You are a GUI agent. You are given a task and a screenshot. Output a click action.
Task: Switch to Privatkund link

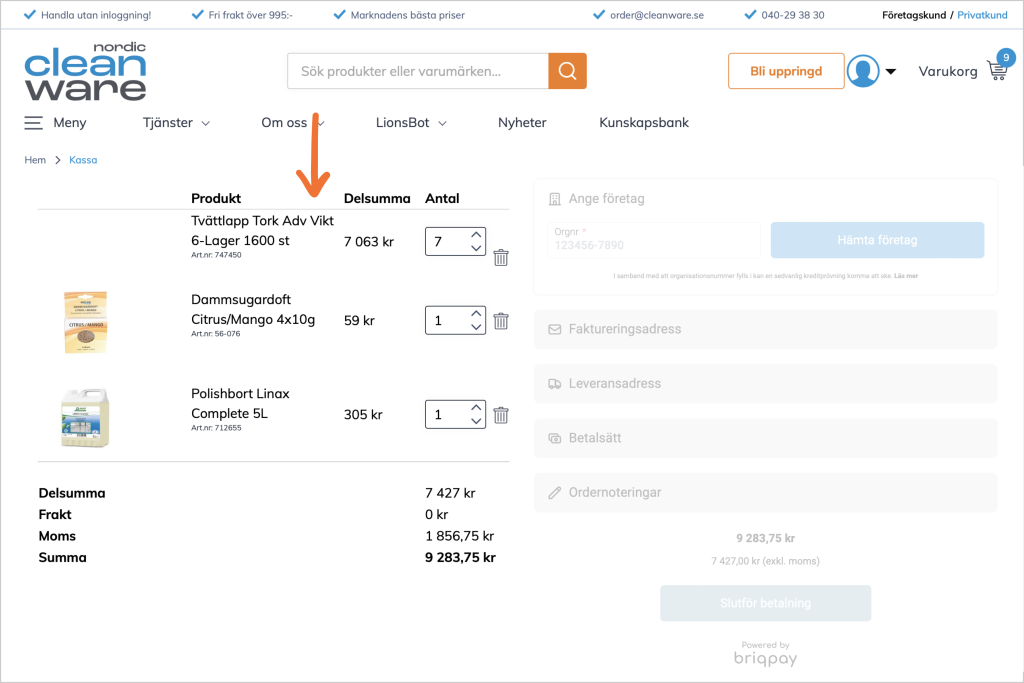(x=982, y=15)
